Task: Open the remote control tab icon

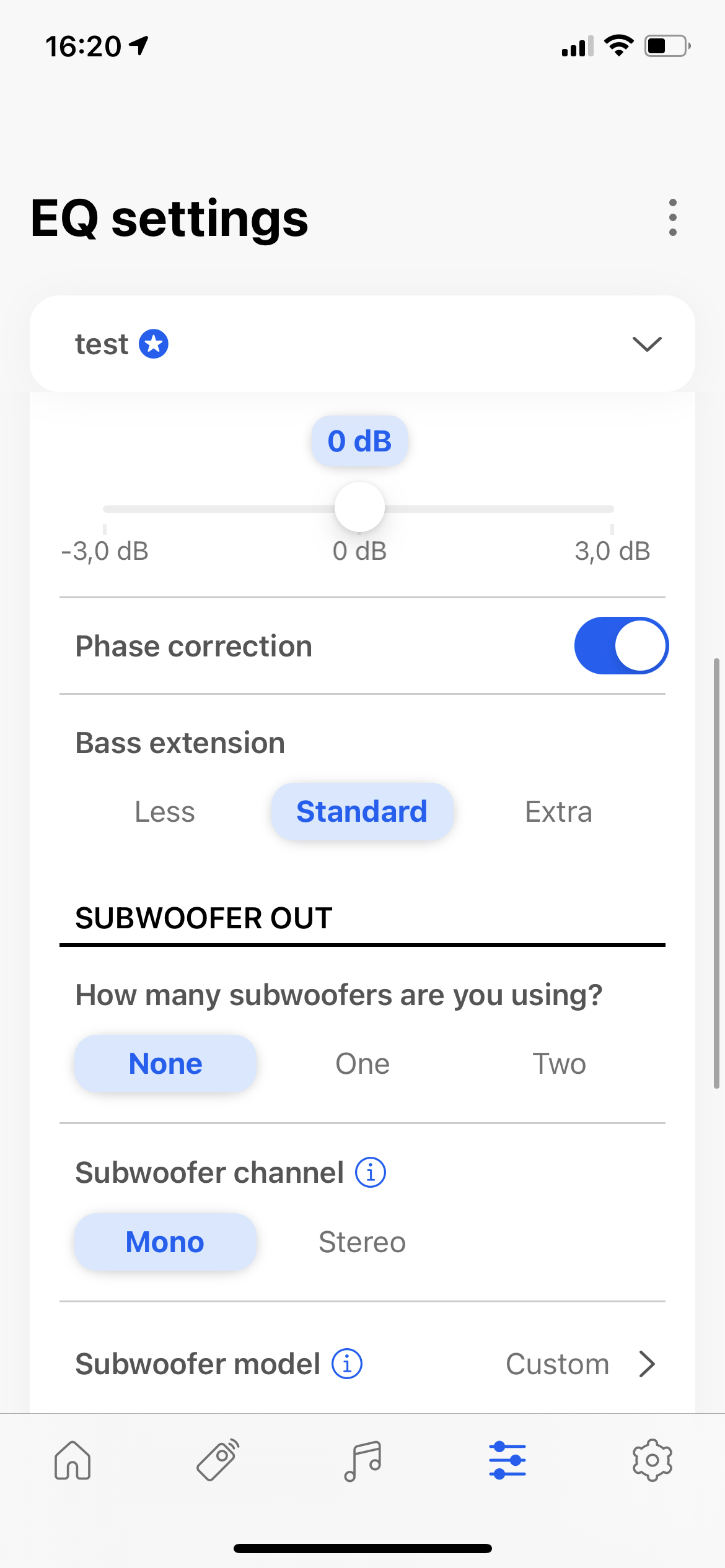Action: 217,1460
